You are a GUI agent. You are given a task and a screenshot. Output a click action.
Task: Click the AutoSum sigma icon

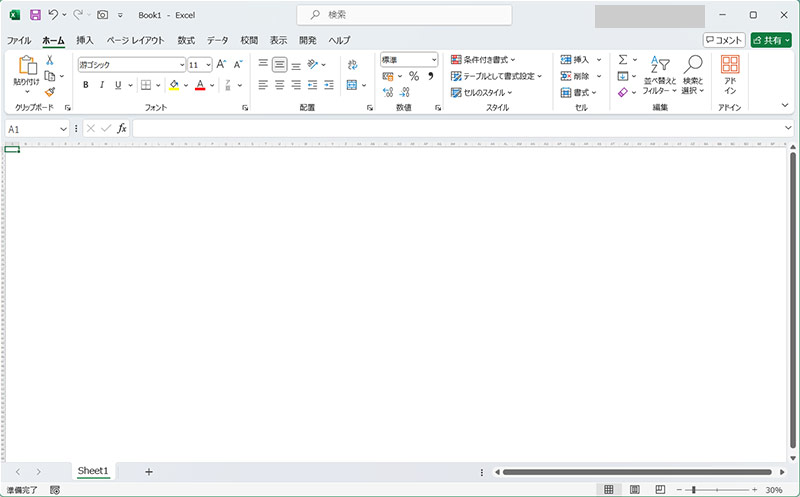click(623, 60)
